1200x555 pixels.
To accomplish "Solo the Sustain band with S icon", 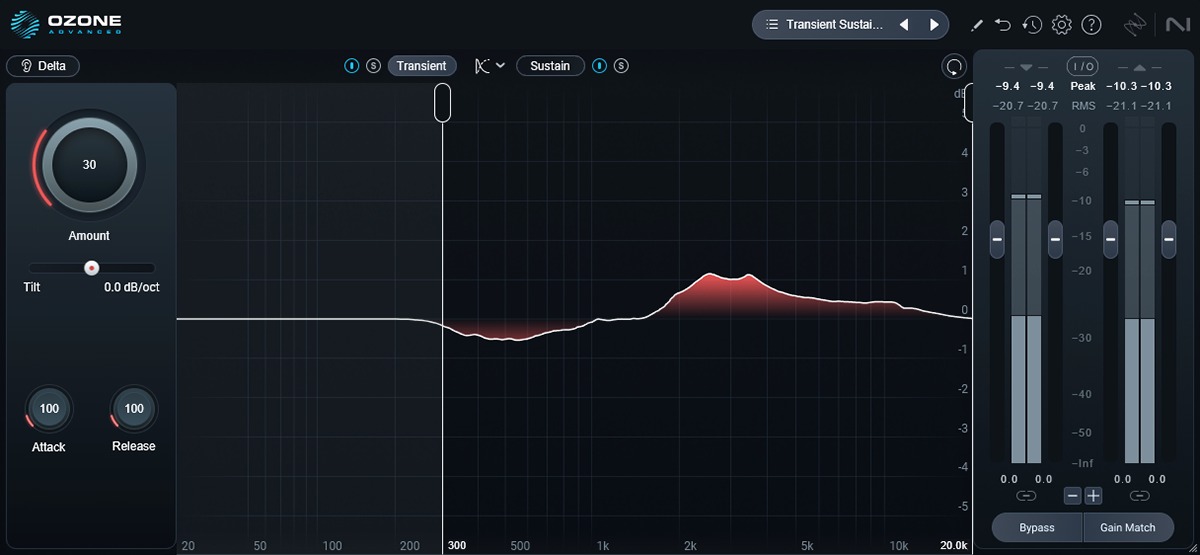I will tap(621, 66).
